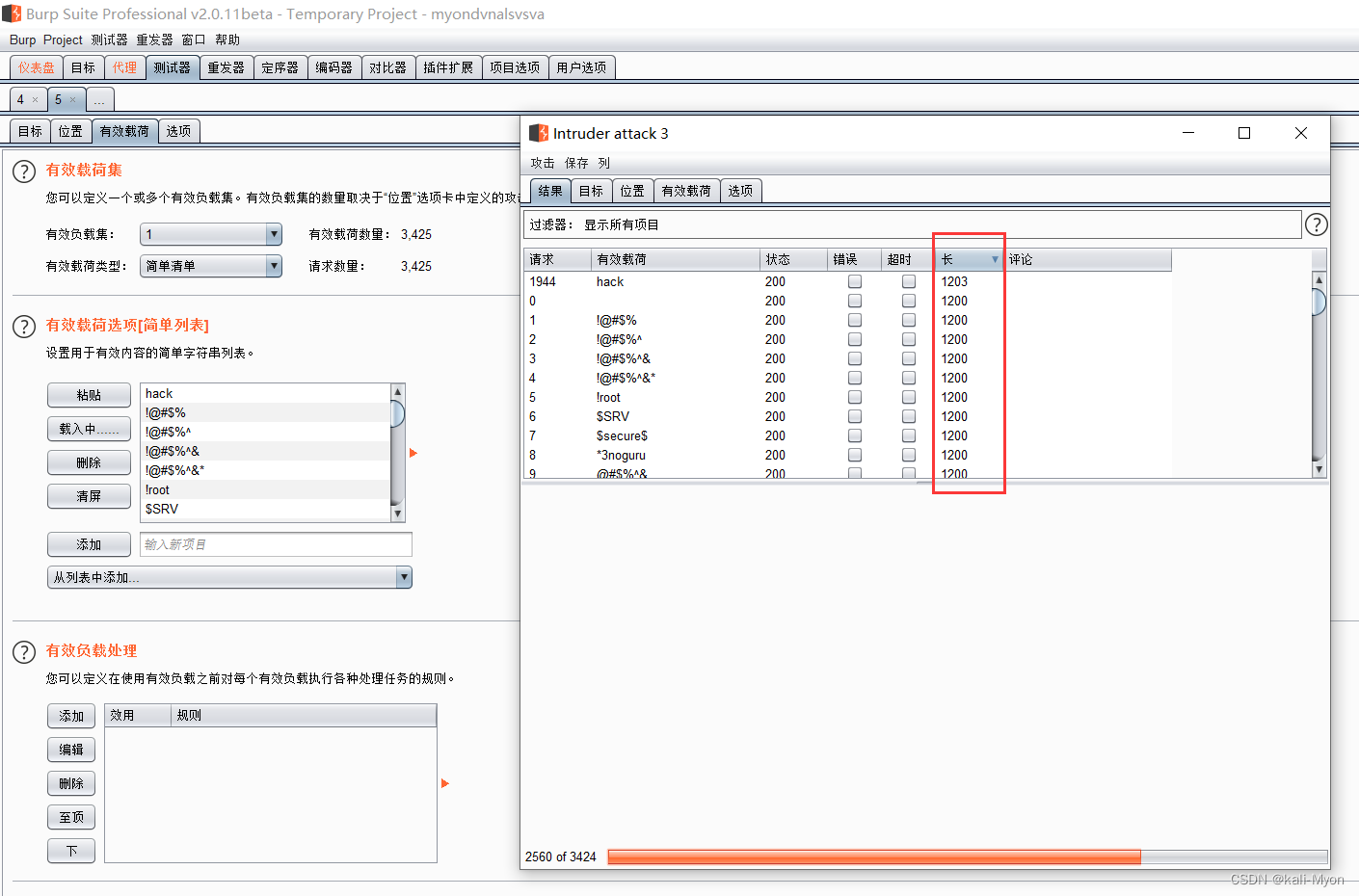Open the 位置 positions sub-tab in Intruder
Viewport: 1359px width, 896px height.
(x=70, y=131)
